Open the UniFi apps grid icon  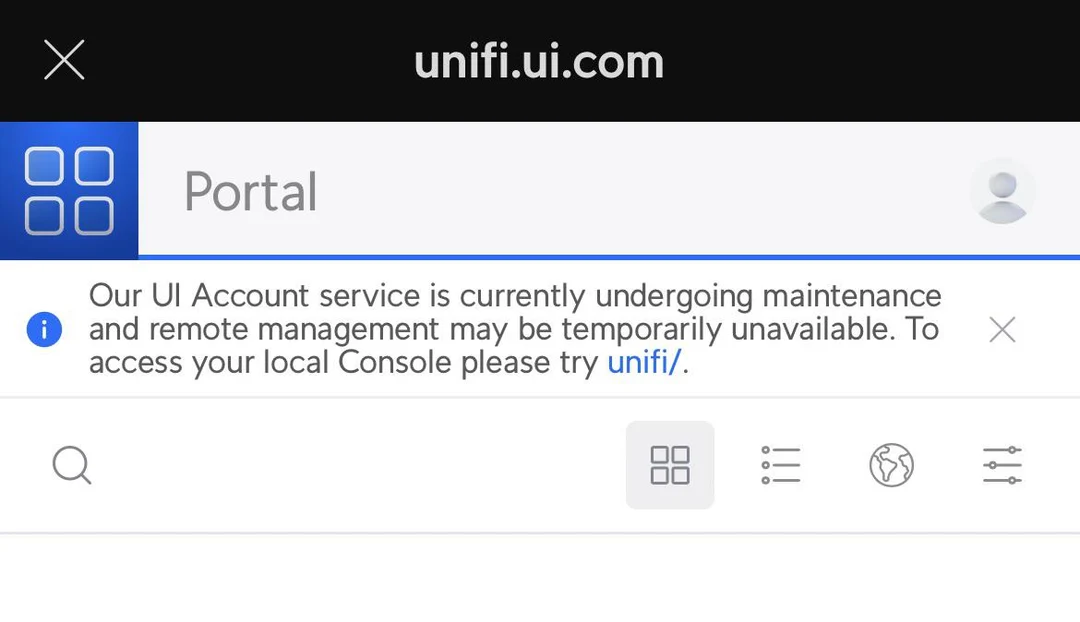[x=69, y=190]
